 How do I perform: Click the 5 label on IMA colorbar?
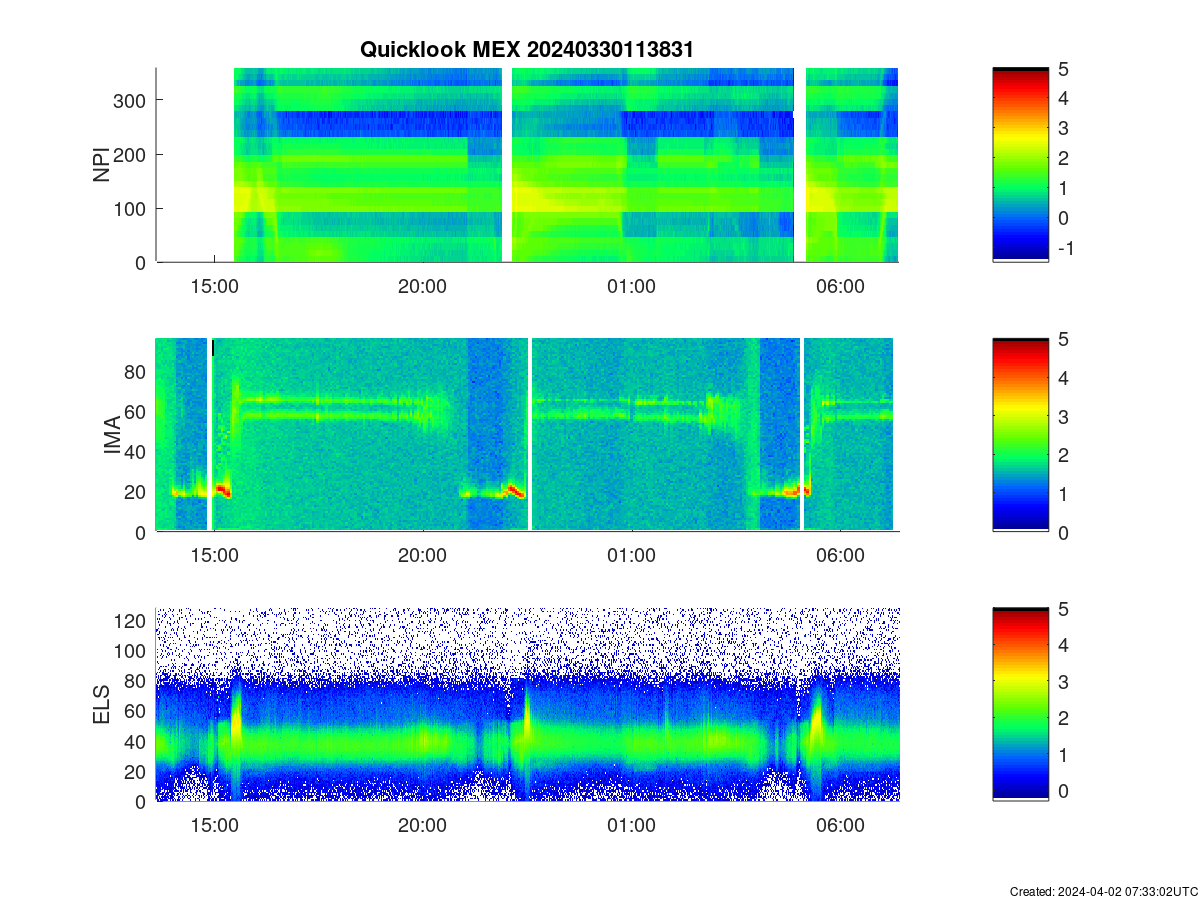tap(1063, 338)
